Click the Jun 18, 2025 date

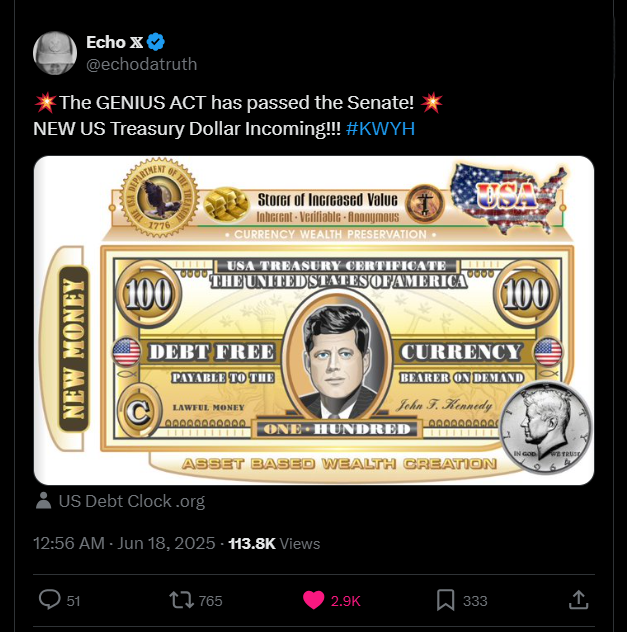click(168, 544)
